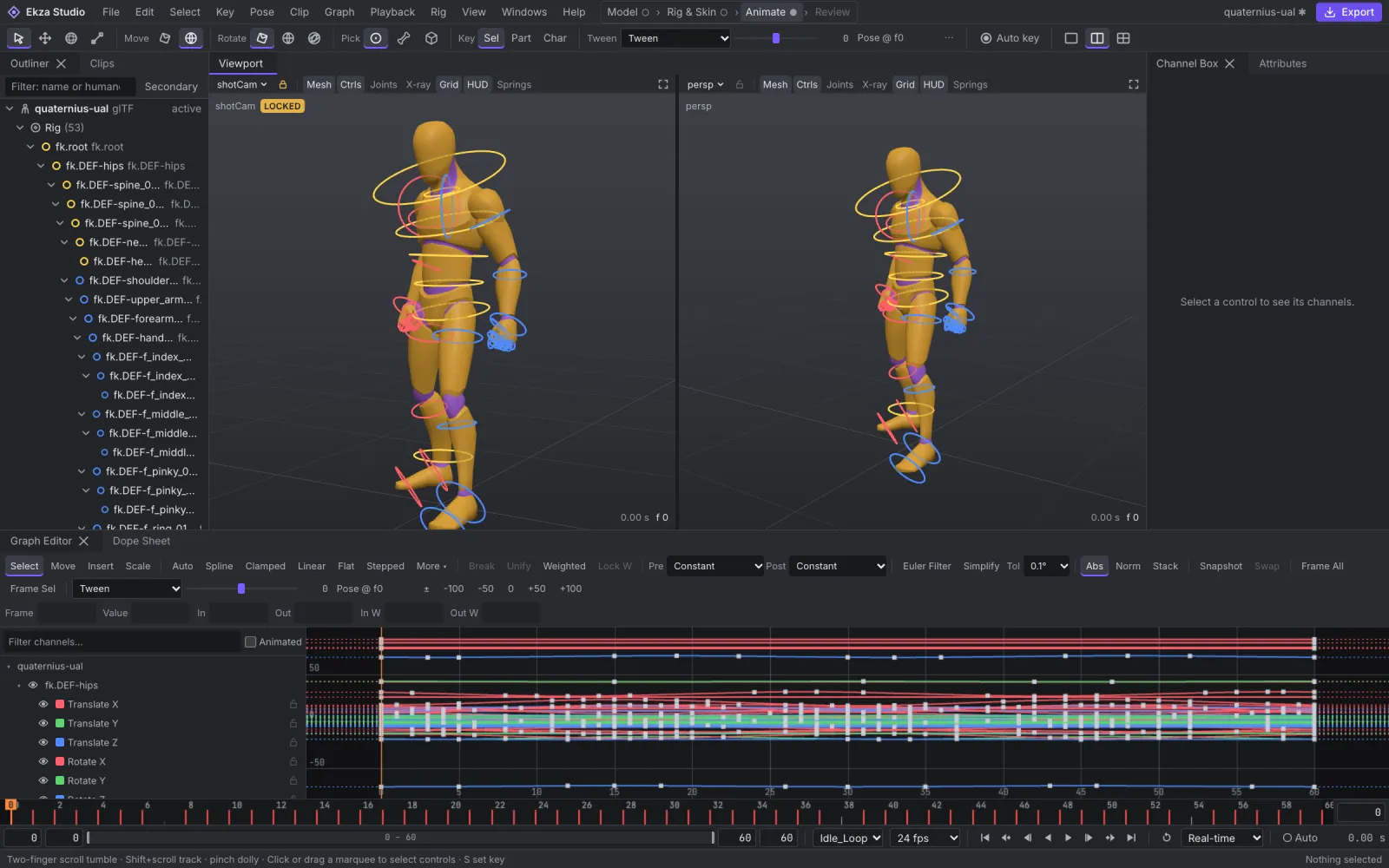Toggle Auto key recording
This screenshot has width=1389, height=868.
click(x=1010, y=38)
